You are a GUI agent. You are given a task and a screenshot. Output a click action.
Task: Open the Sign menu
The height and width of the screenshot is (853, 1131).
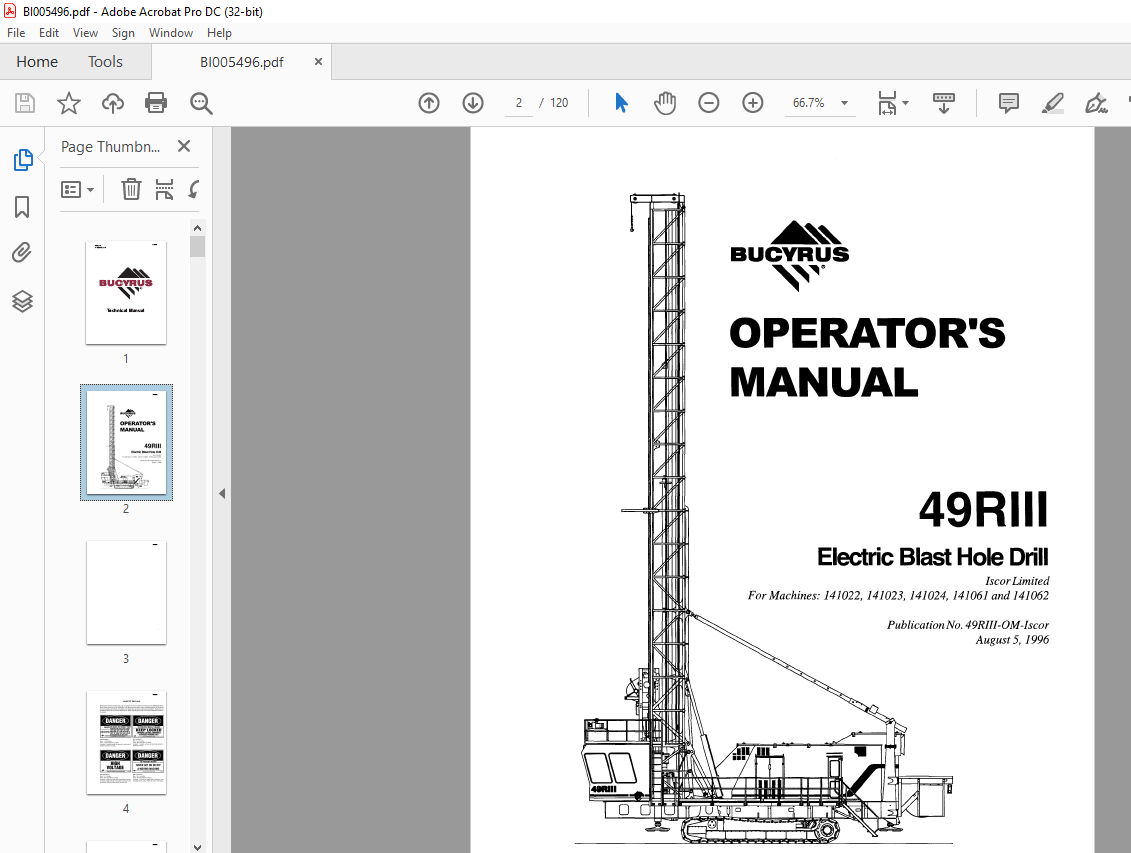[x=123, y=33]
